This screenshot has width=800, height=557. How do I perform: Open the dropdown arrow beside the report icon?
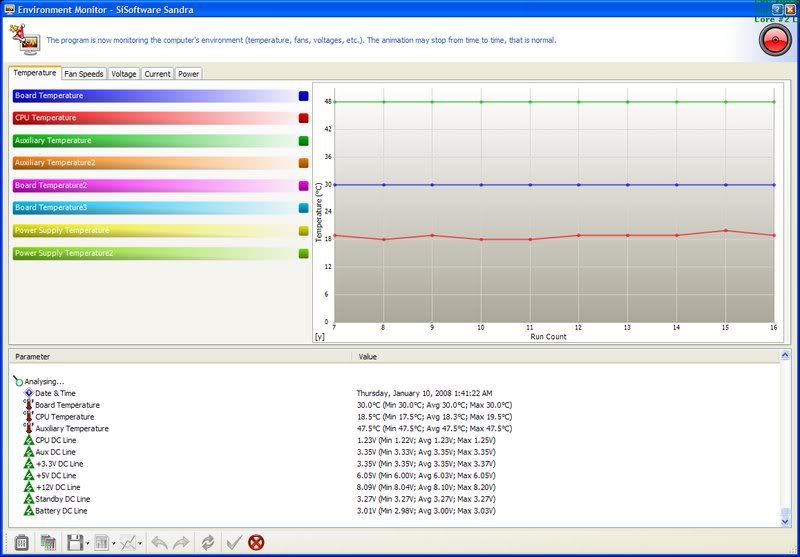113,543
